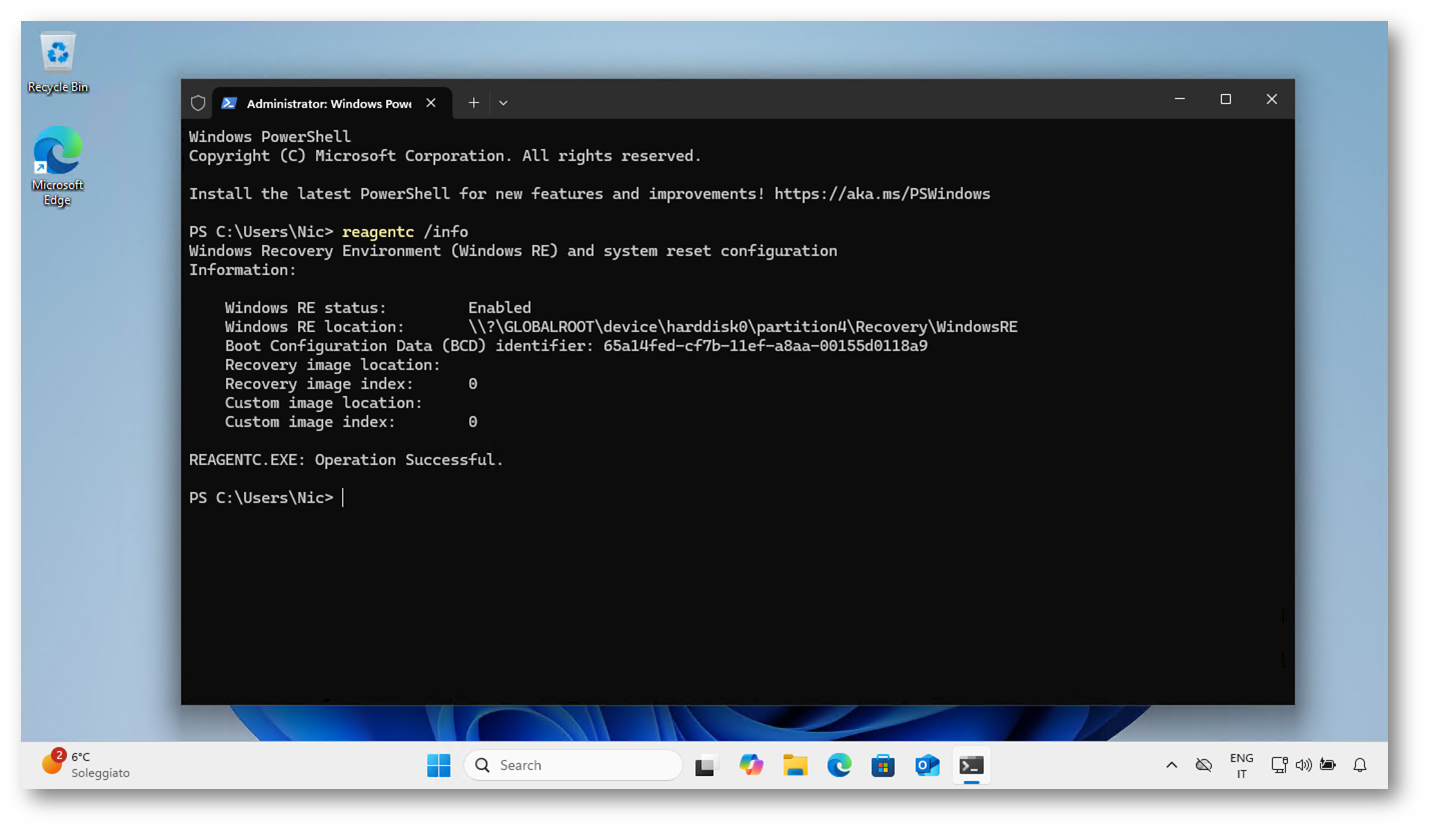Open the Windows Start menu
1430x831 pixels.
(x=438, y=765)
